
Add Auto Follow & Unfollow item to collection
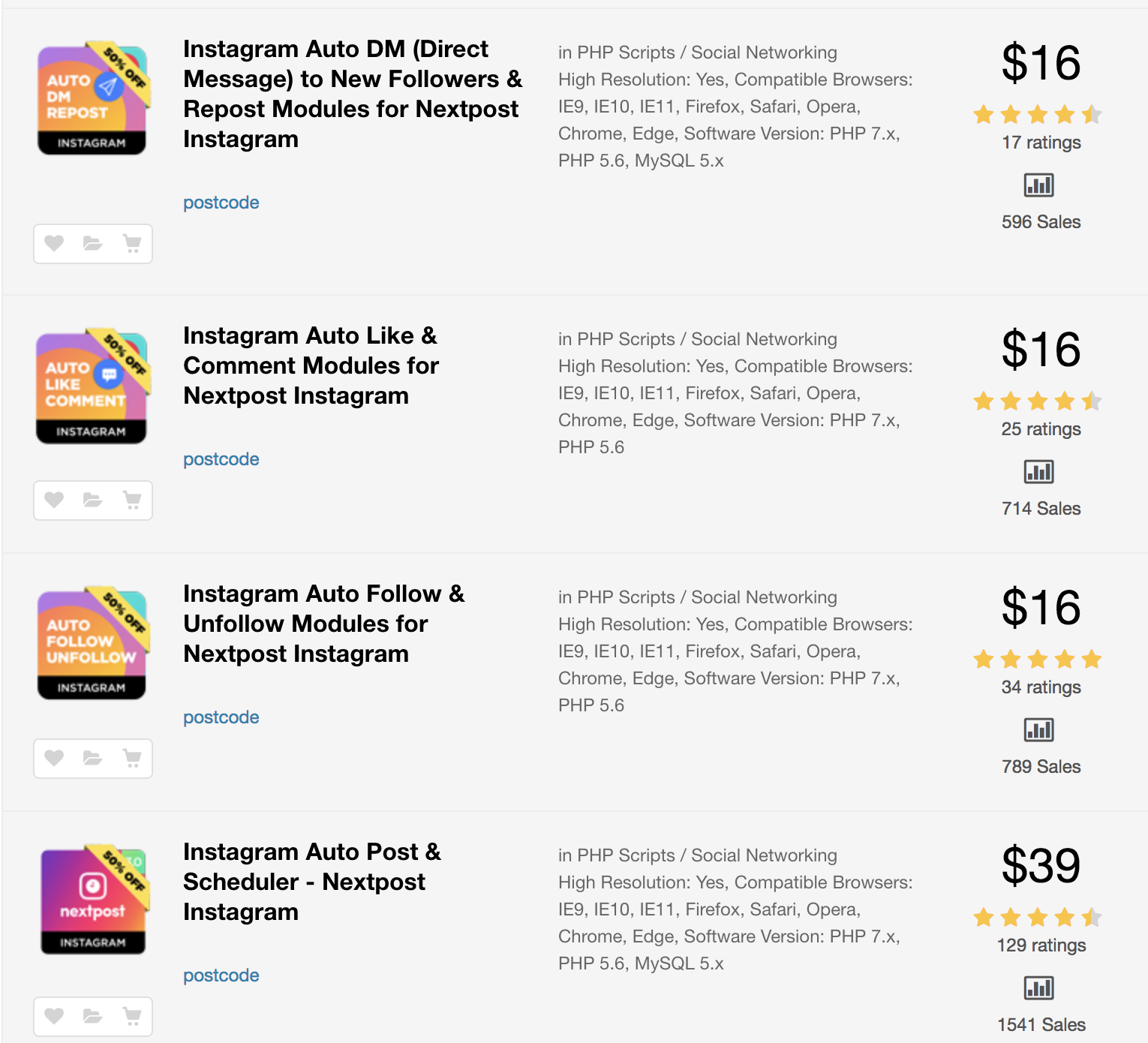coord(92,758)
